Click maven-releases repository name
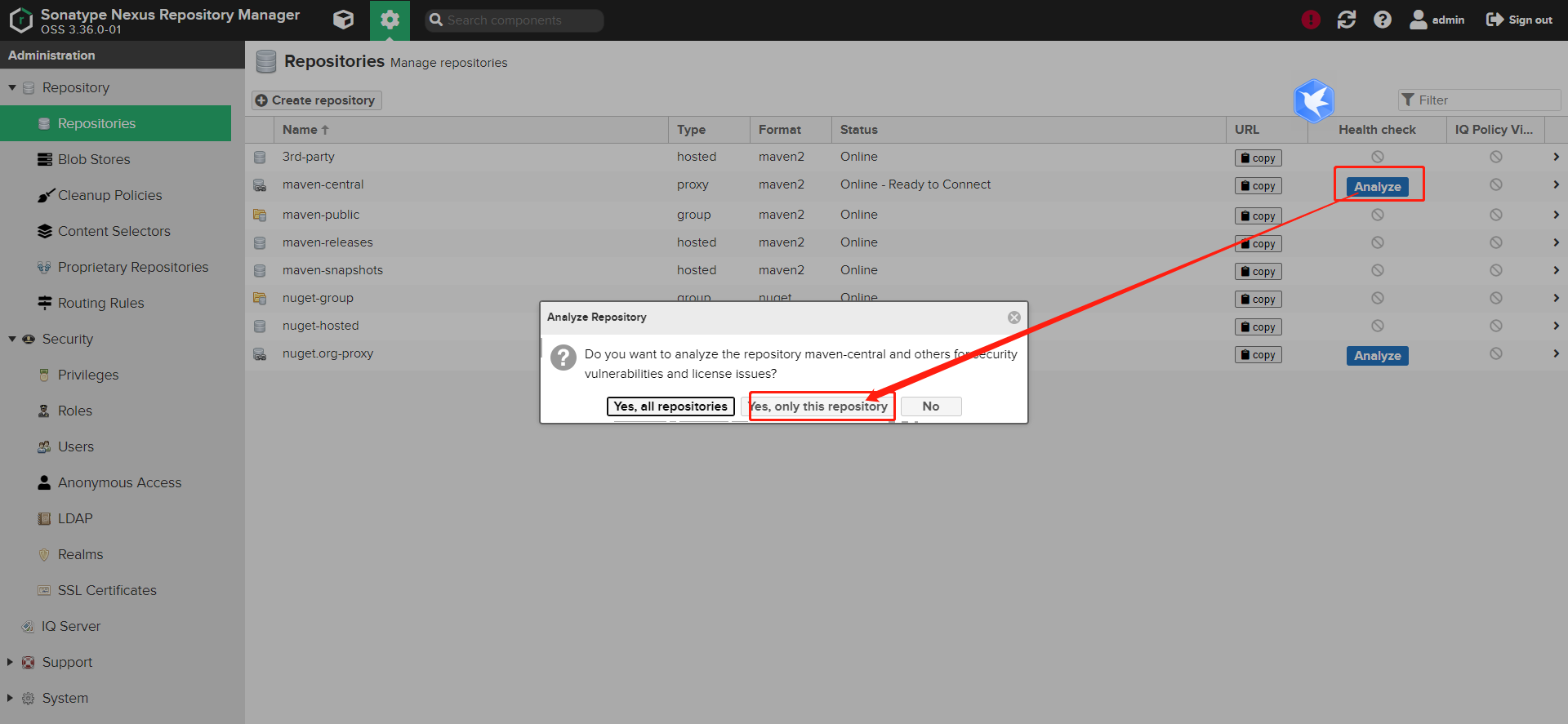 327,242
